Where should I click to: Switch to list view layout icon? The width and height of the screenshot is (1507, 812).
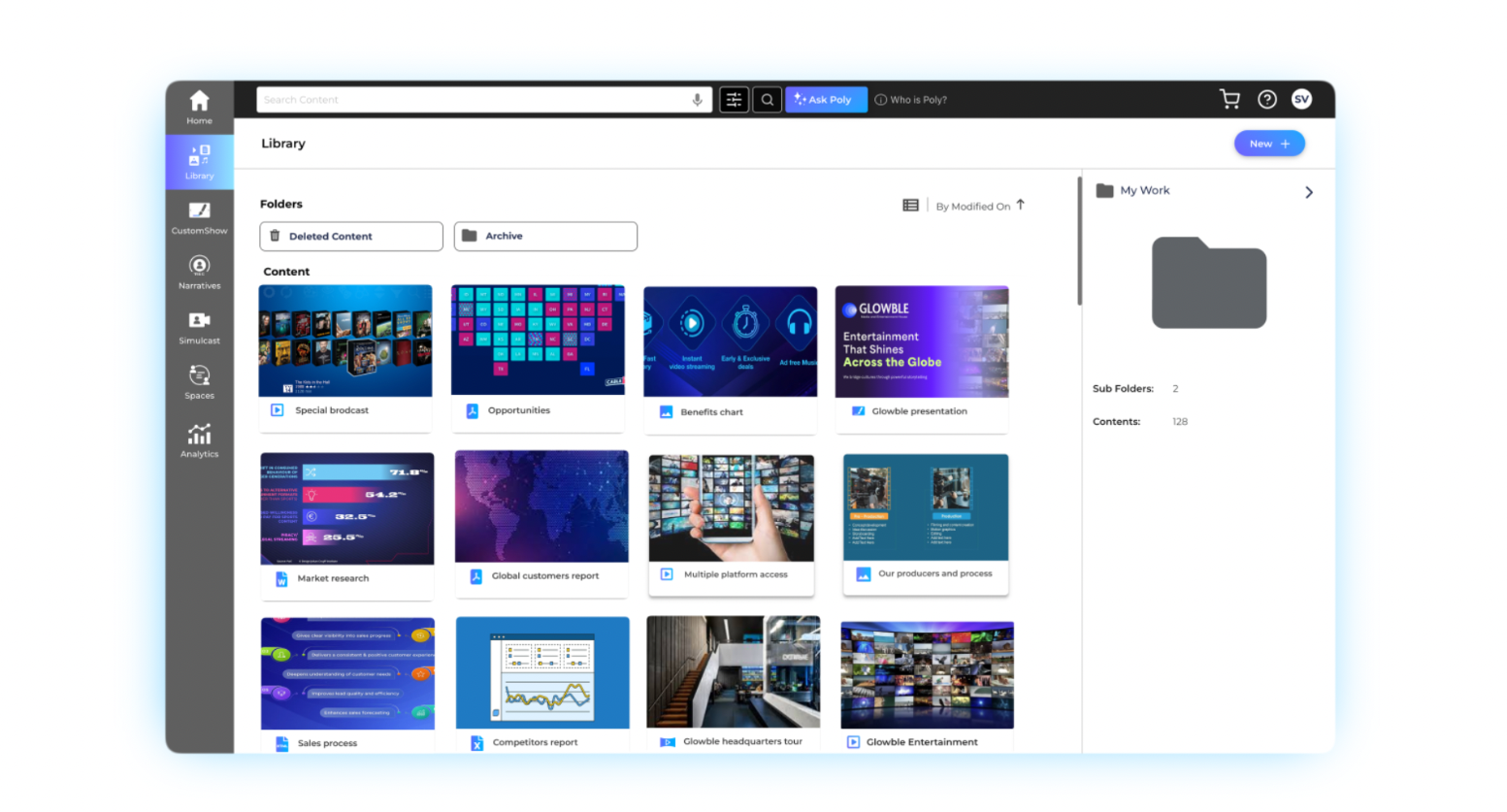click(910, 206)
